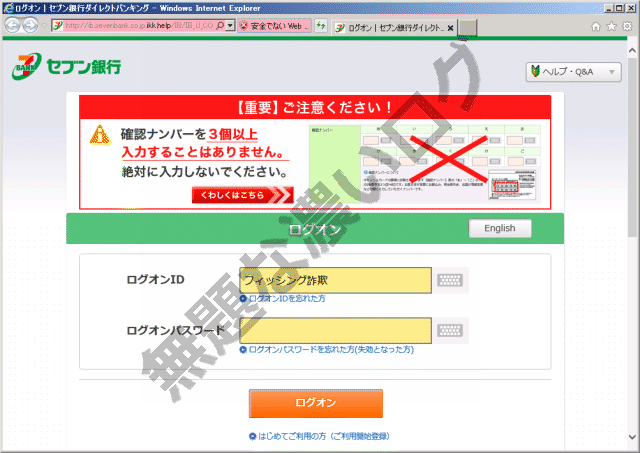Click the warning triangle icon in notice
This screenshot has height=453, width=640.
pyautogui.click(x=100, y=135)
